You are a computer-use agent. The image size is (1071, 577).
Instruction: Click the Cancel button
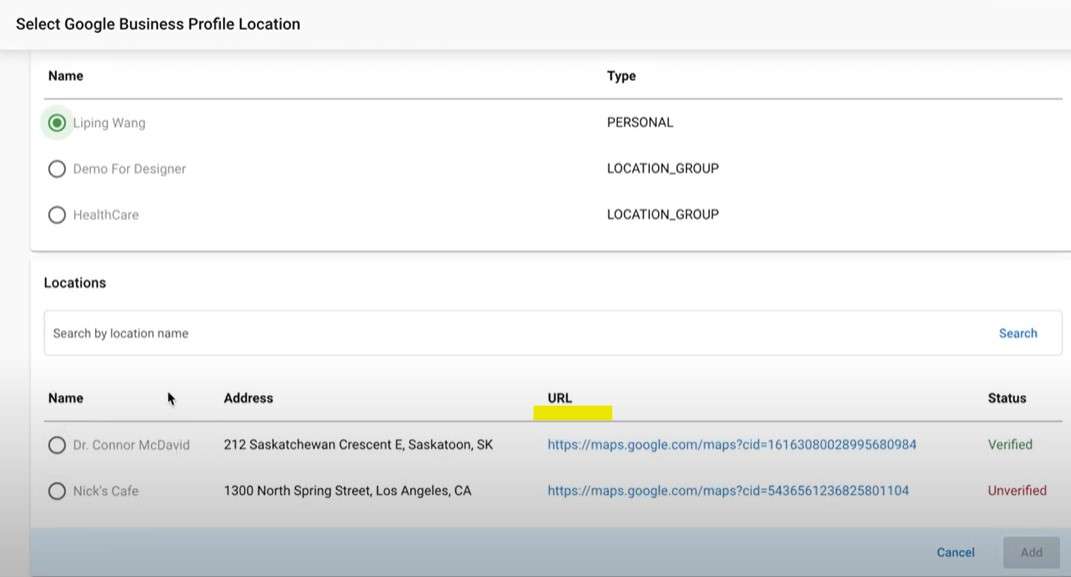coord(955,552)
